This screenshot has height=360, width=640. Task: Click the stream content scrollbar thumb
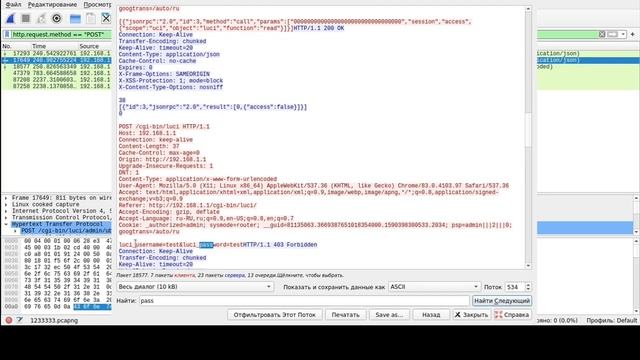[528, 130]
